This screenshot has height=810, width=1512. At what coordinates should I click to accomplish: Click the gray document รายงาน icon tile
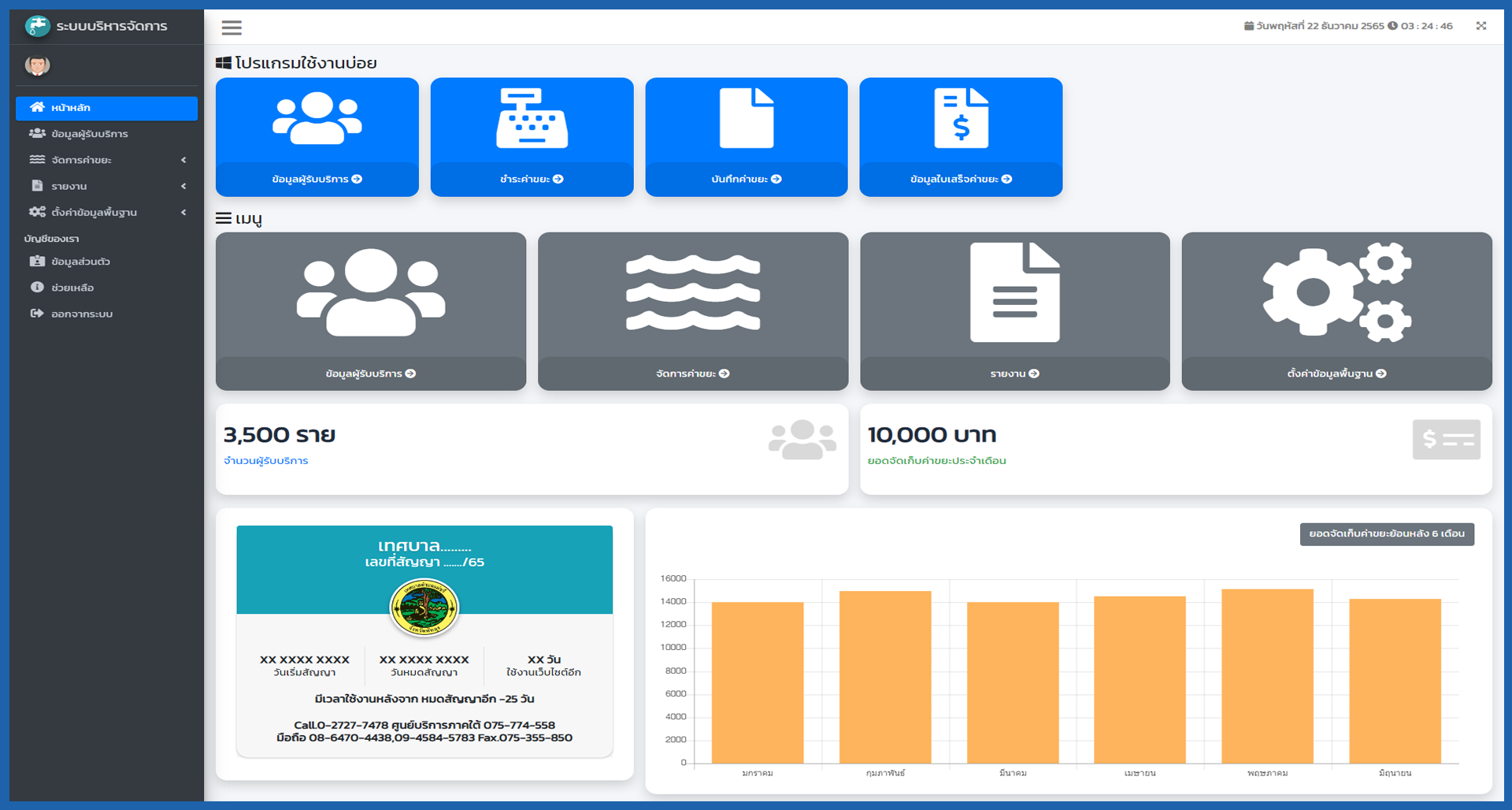[1014, 292]
